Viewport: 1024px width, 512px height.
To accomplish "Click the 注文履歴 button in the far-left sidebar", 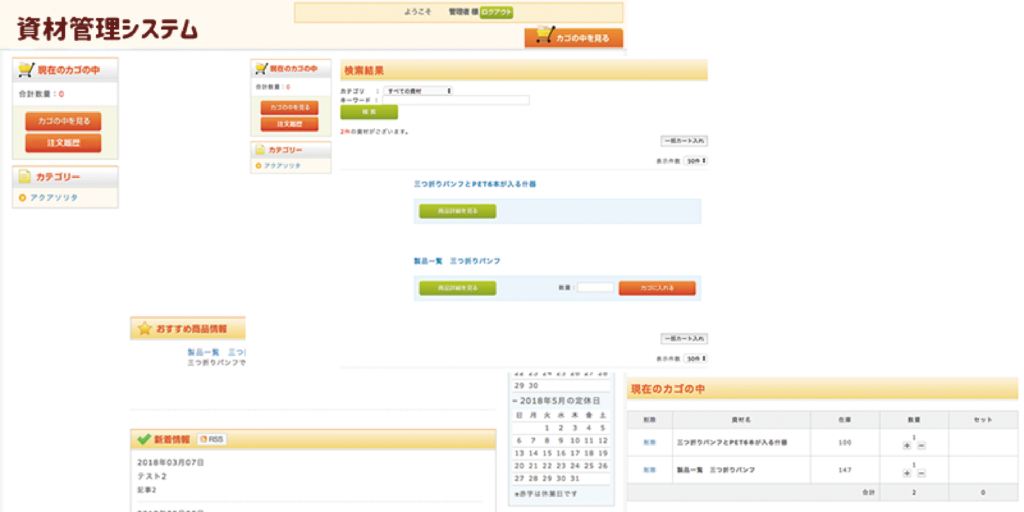I will tap(63, 143).
